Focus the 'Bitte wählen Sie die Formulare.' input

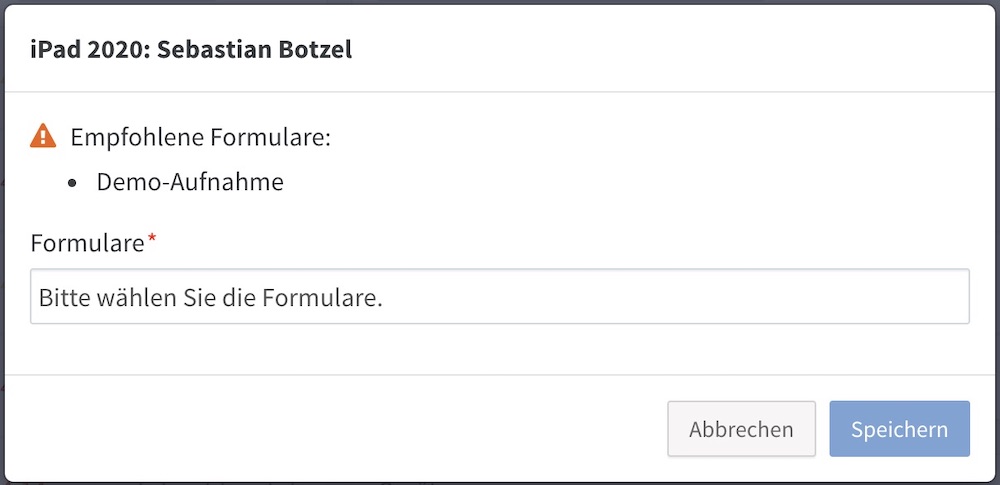pyautogui.click(x=500, y=296)
